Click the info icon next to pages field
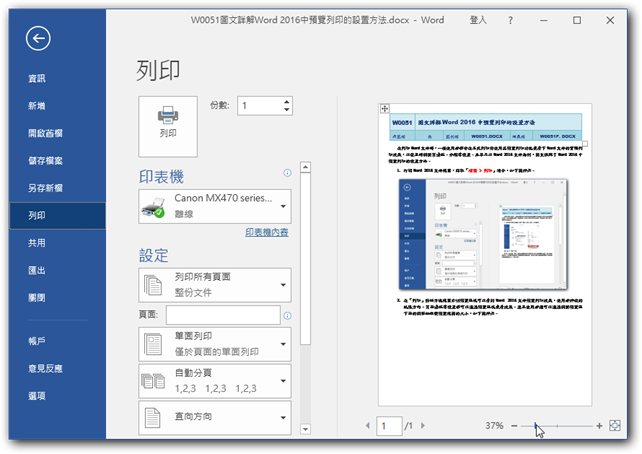Viewport: 642px width, 454px height. point(287,316)
